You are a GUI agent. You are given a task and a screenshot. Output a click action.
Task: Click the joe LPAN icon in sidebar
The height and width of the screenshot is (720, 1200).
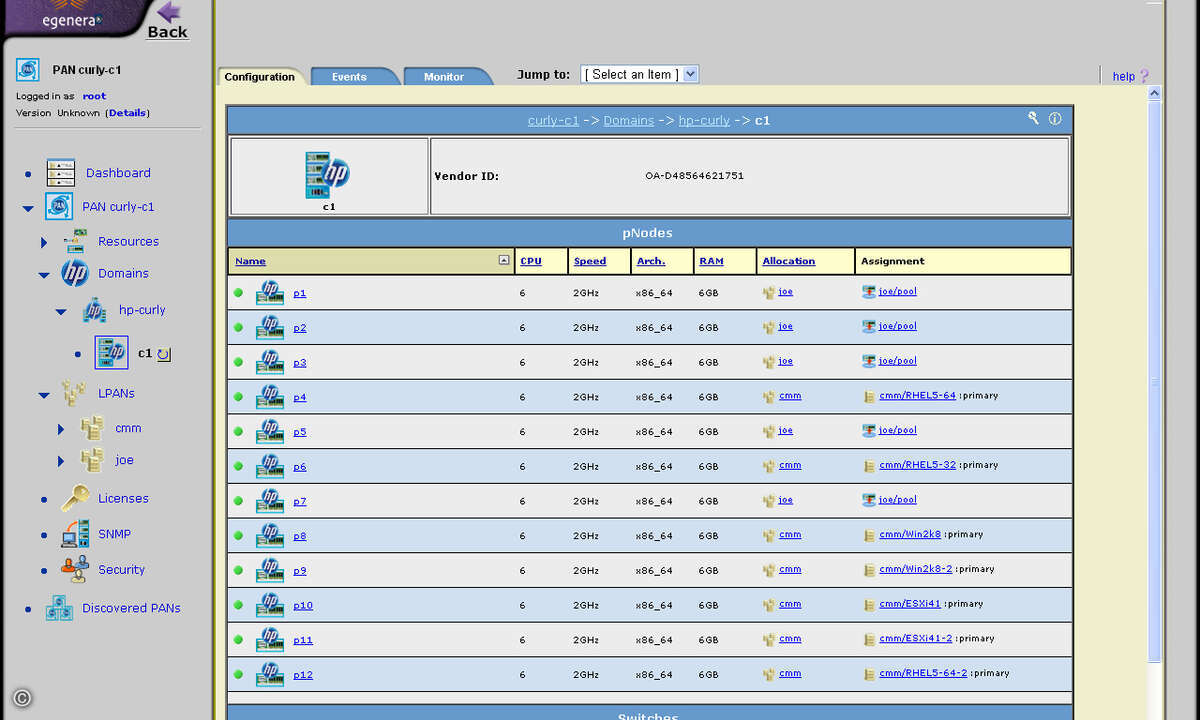pyautogui.click(x=91, y=460)
